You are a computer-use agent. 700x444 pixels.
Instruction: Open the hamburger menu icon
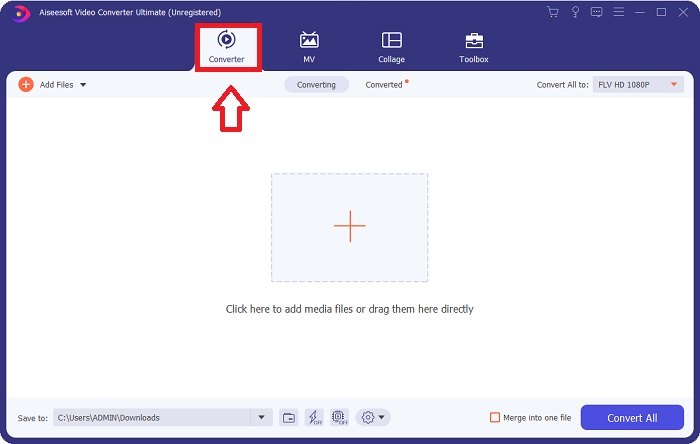tap(618, 12)
